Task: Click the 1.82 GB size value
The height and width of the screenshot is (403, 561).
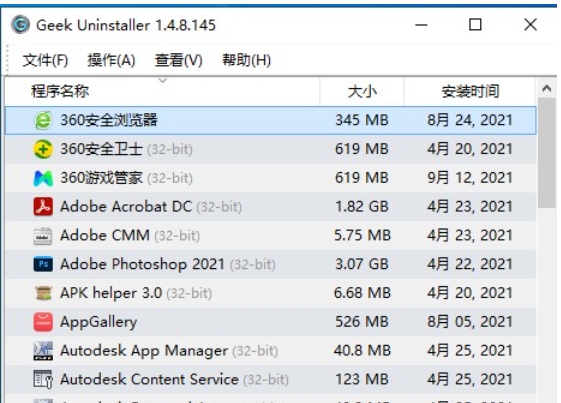Action: pos(362,207)
